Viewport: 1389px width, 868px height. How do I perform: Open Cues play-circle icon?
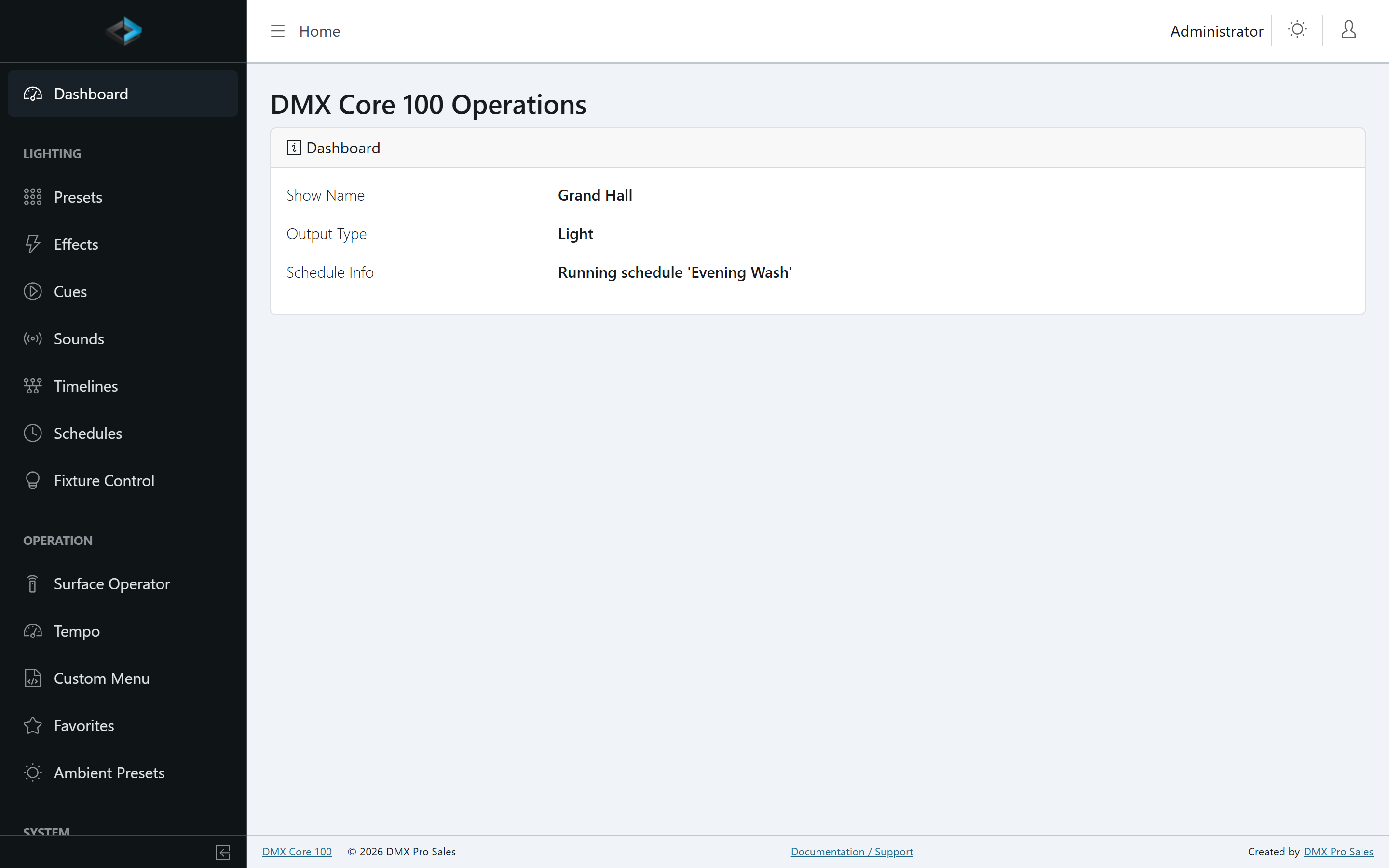pyautogui.click(x=33, y=292)
